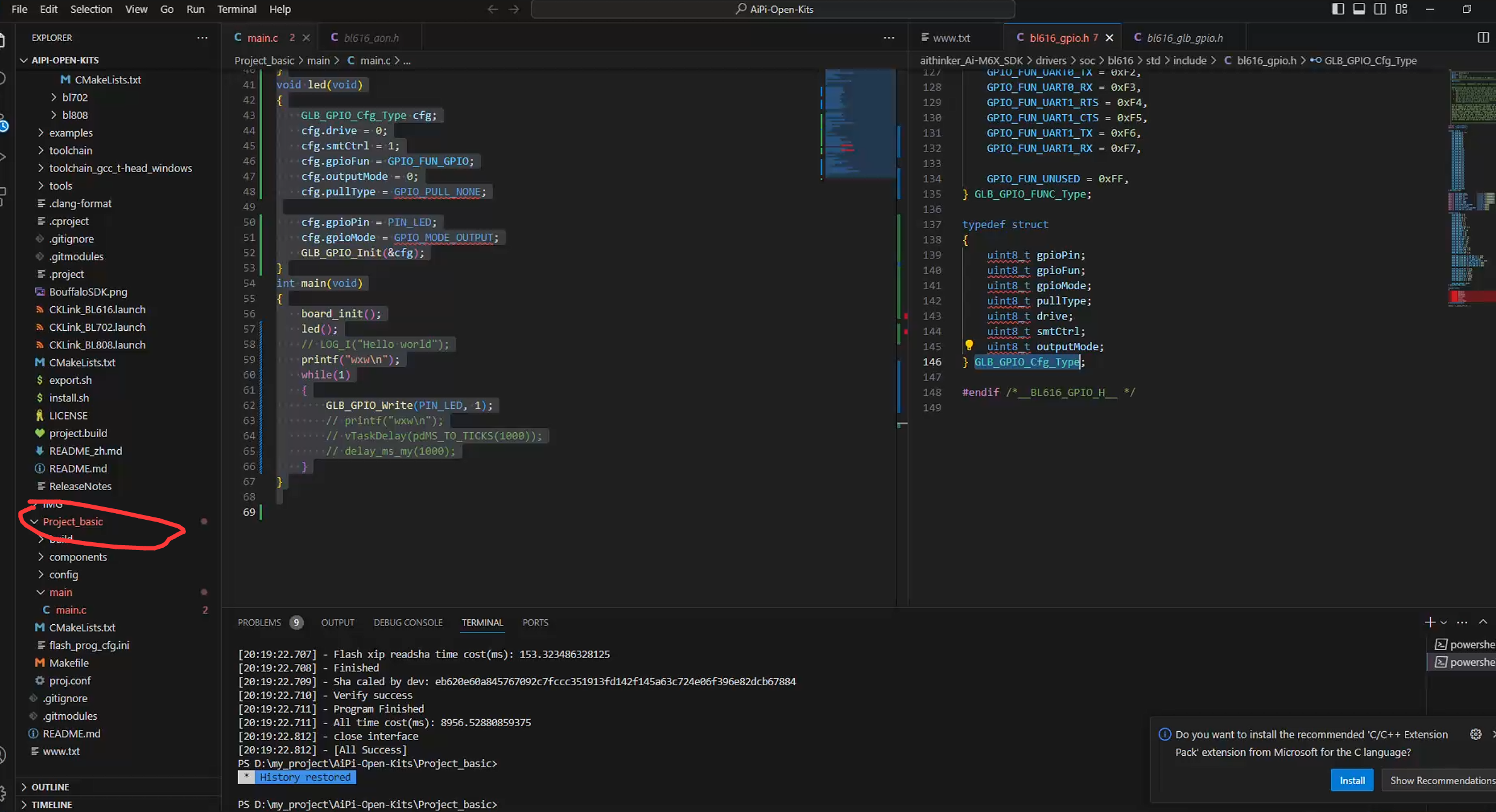The height and width of the screenshot is (812, 1496).
Task: Open the customize layout icon
Action: pos(1401,9)
